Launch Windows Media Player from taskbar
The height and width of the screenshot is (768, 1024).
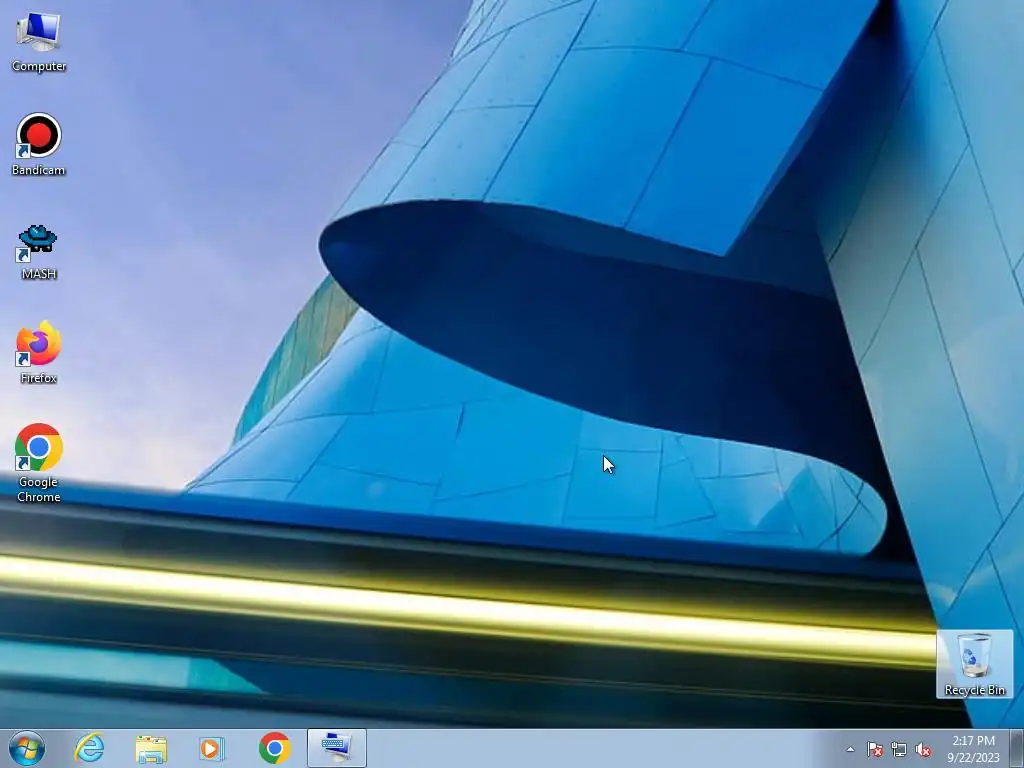(x=212, y=748)
